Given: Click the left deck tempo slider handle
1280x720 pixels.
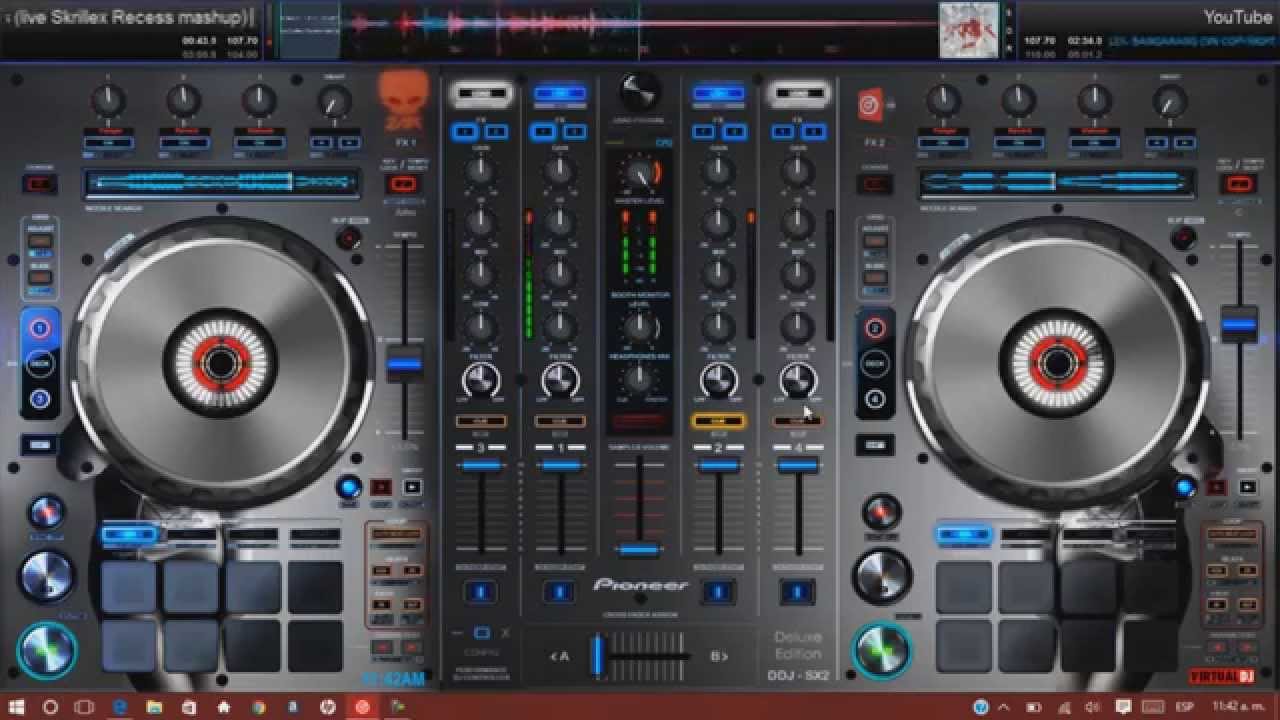Looking at the screenshot, I should click(404, 362).
